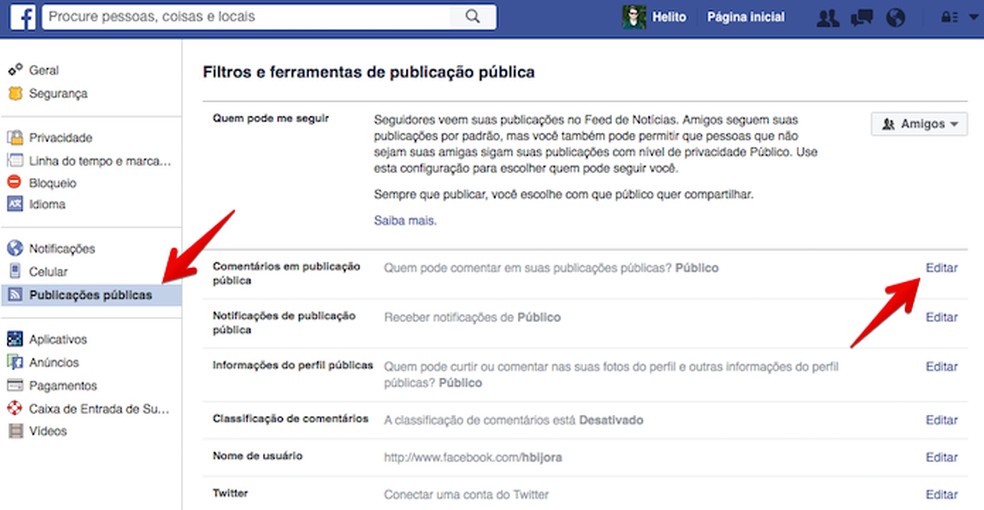Open the notifications globe icon
984x510 pixels.
point(896,18)
